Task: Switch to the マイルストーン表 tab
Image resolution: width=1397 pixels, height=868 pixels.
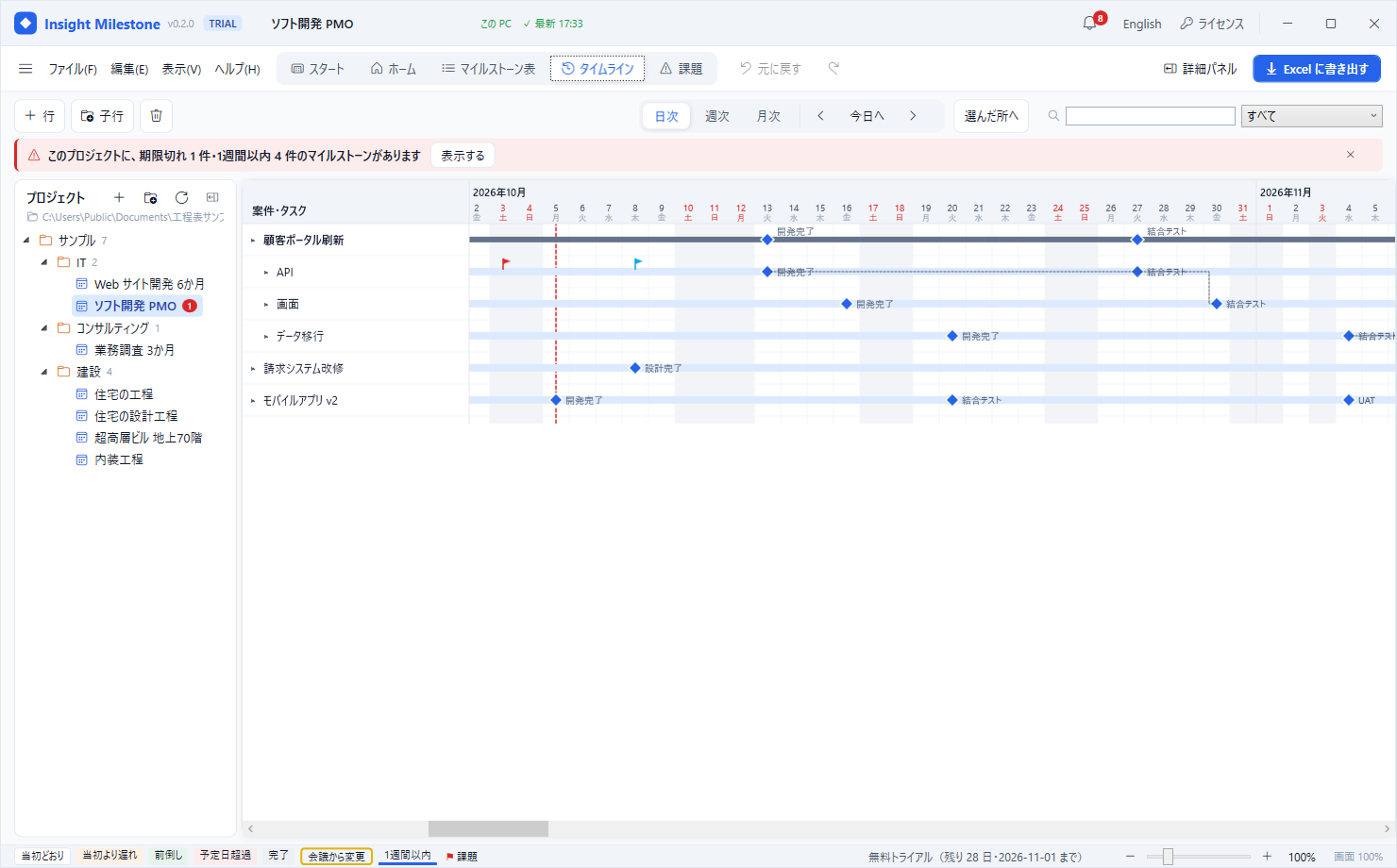Action: [489, 69]
